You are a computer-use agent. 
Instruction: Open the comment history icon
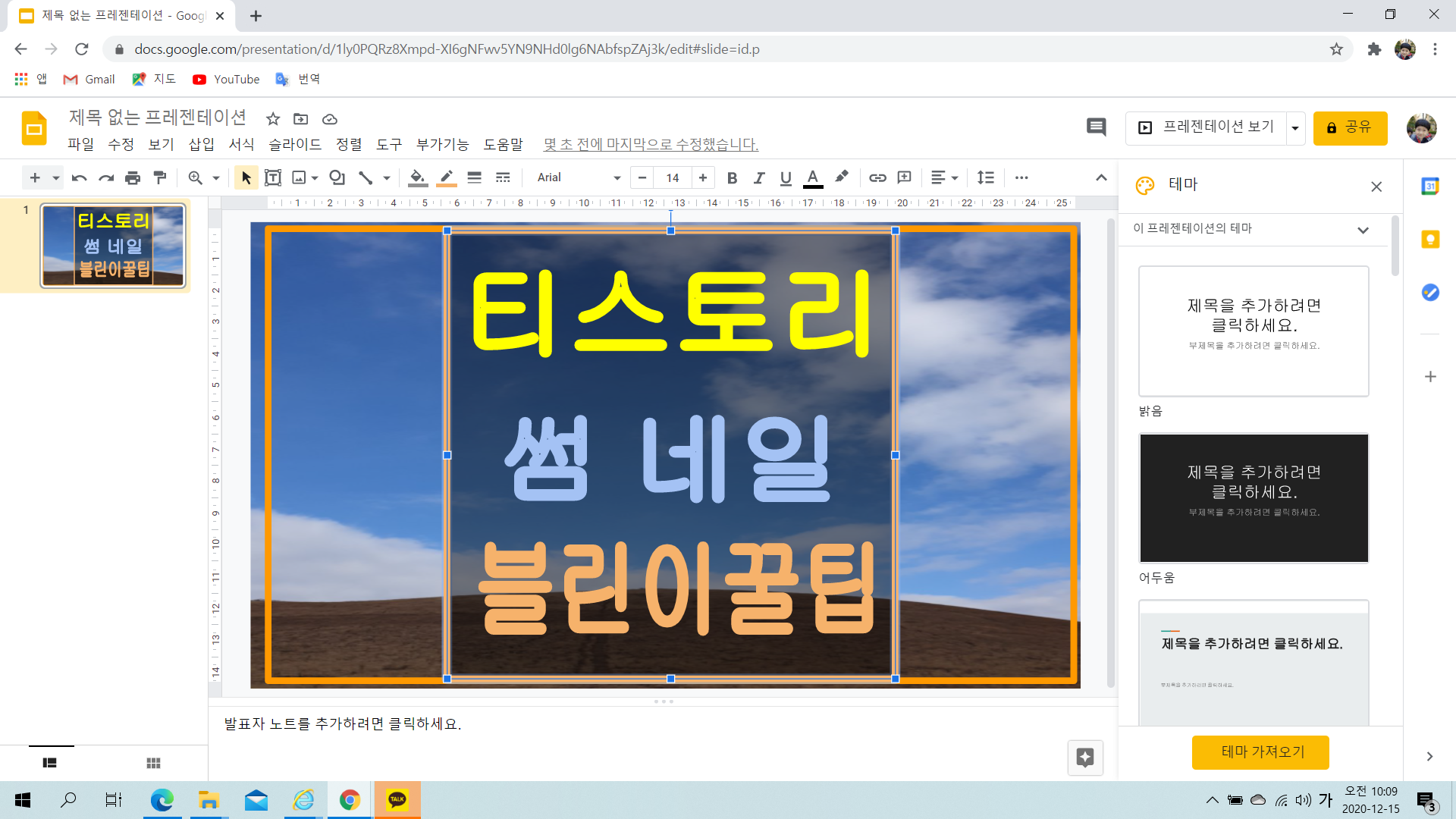tap(1096, 127)
